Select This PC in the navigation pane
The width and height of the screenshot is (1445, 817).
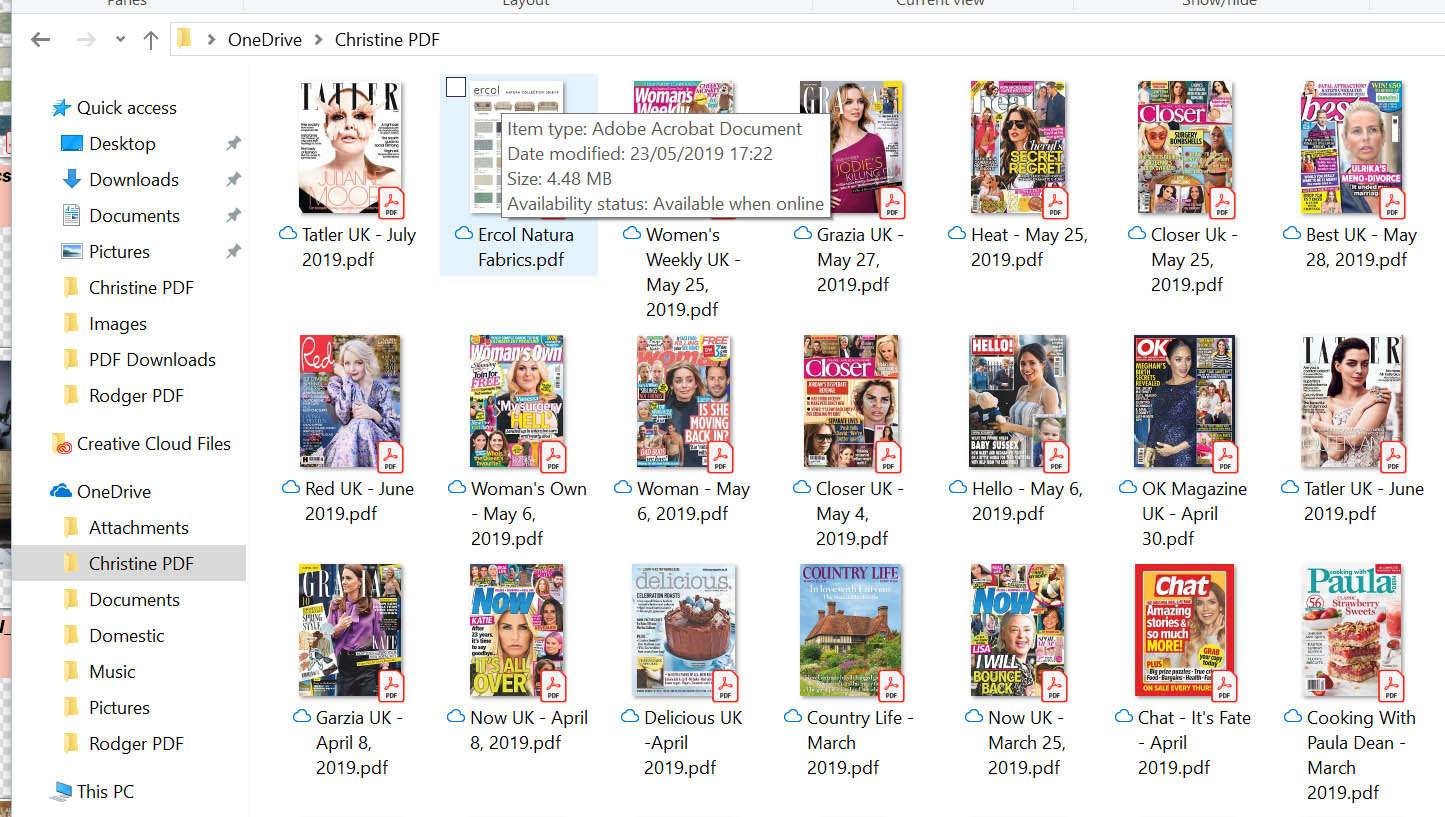click(105, 792)
